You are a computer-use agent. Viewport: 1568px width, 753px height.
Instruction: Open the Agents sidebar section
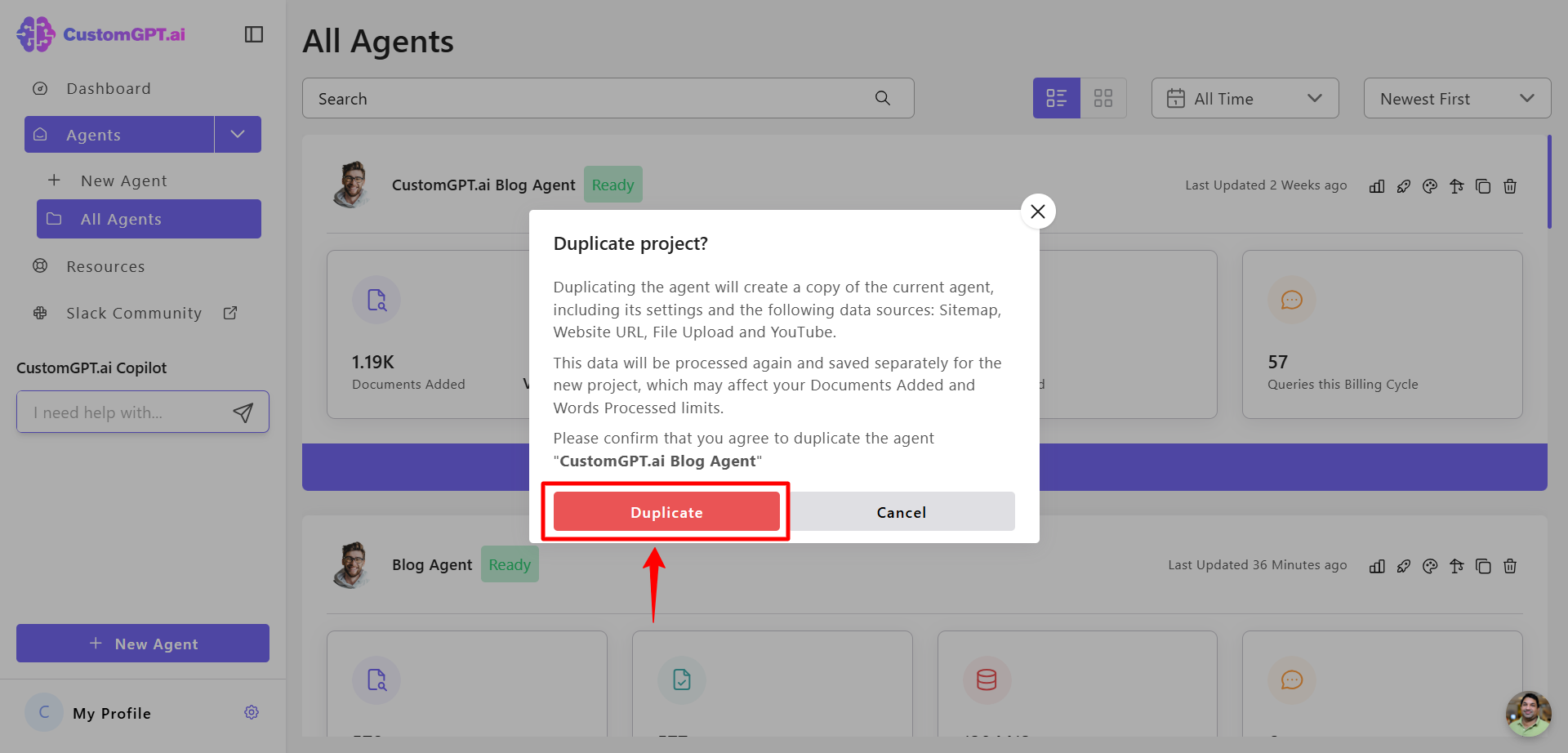tap(119, 135)
